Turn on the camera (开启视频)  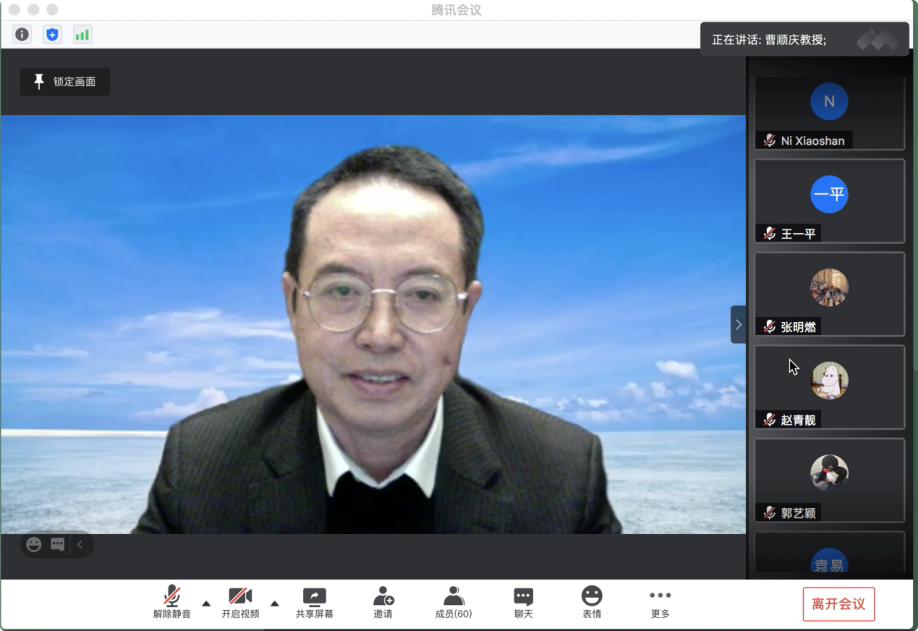pyautogui.click(x=240, y=602)
